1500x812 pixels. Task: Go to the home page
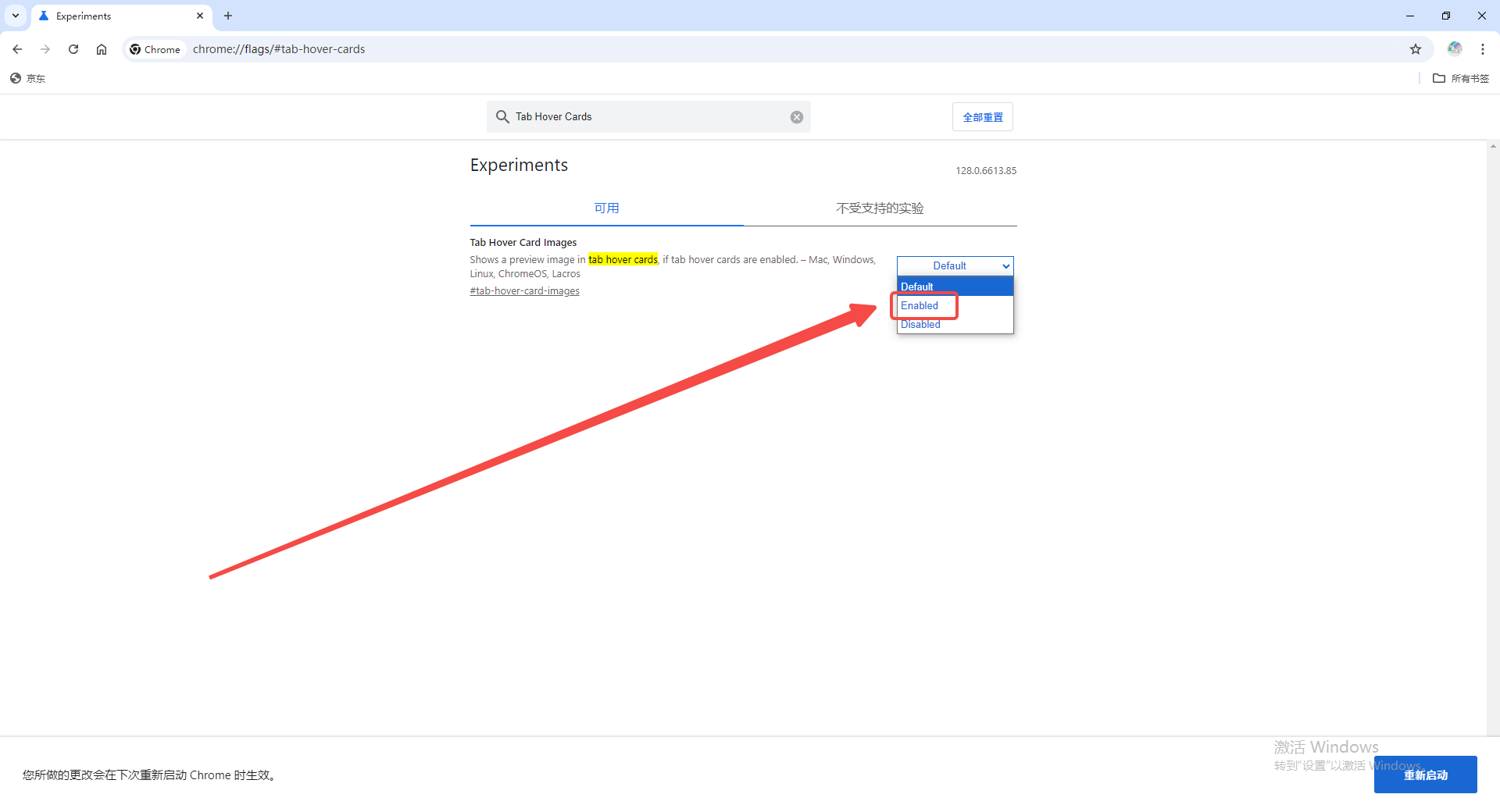pos(102,49)
